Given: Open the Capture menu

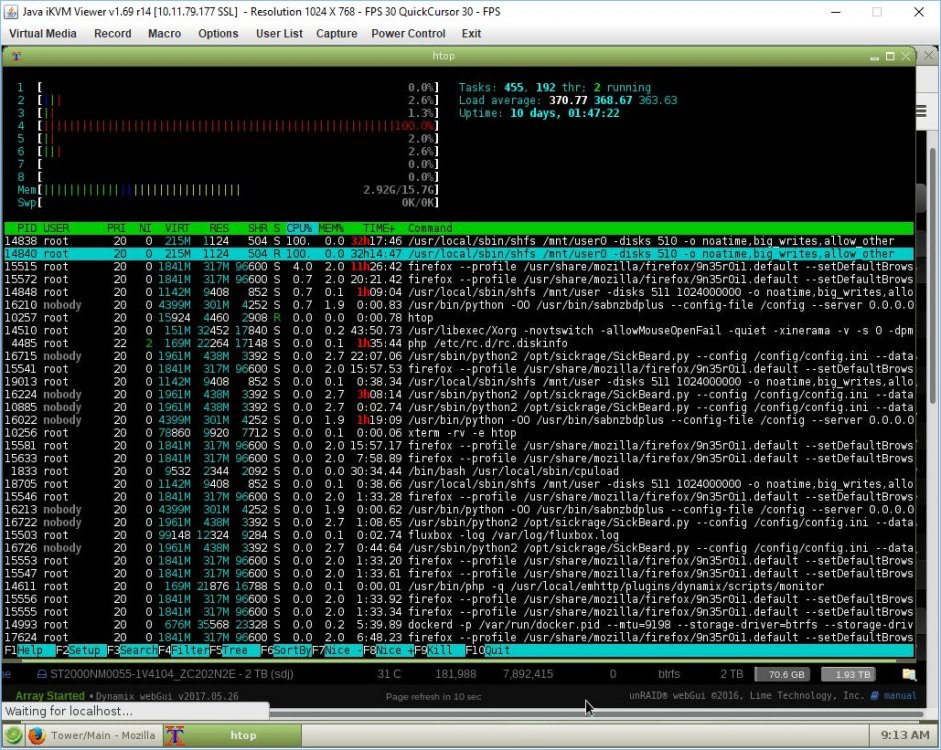Looking at the screenshot, I should pos(337,34).
